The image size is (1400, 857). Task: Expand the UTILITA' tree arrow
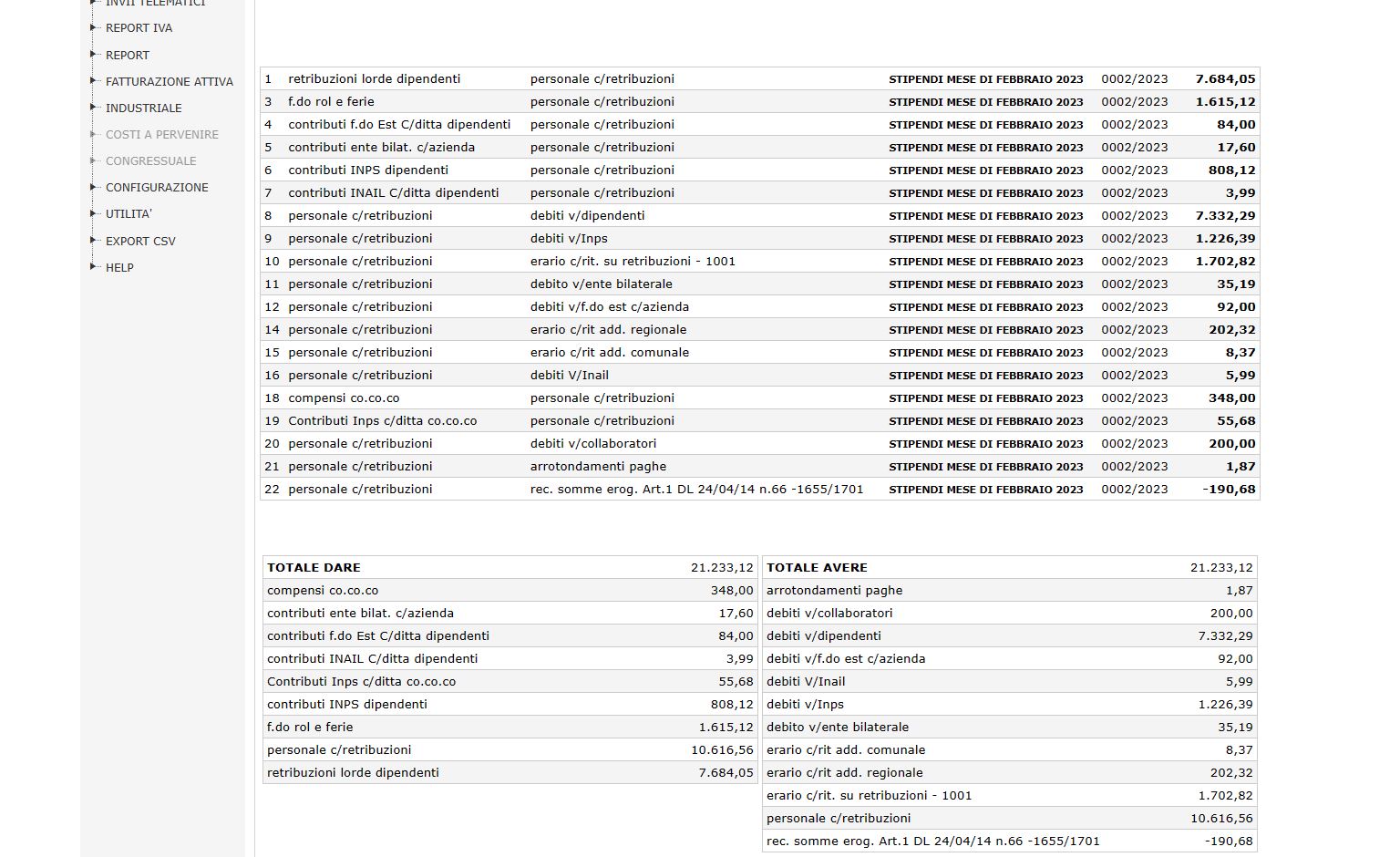(x=93, y=212)
